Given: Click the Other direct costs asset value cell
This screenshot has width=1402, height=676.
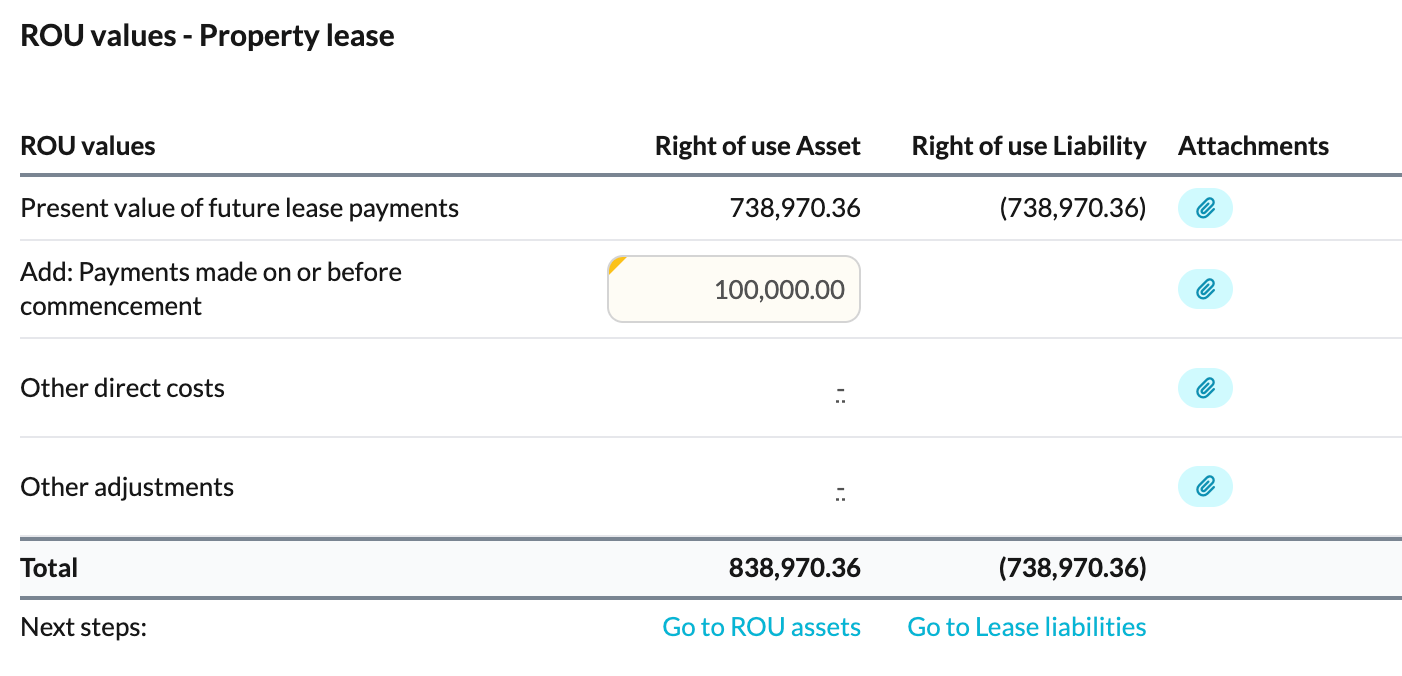Looking at the screenshot, I should [840, 391].
